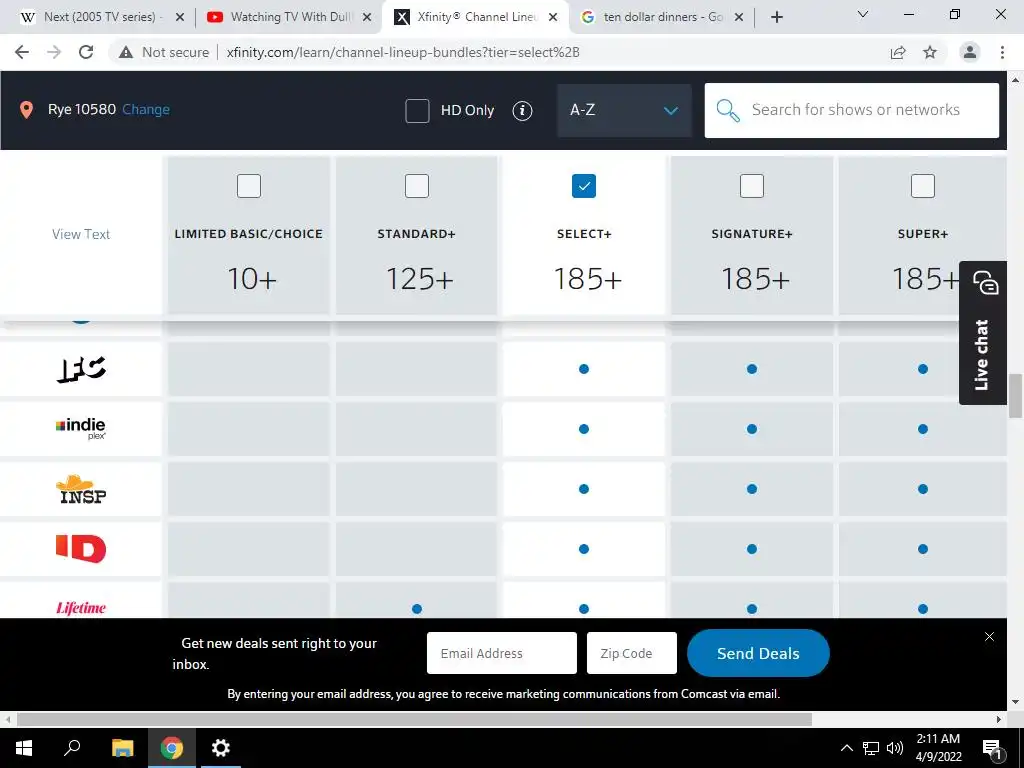Click the location pin icon
Viewport: 1024px width, 768px height.
click(26, 110)
